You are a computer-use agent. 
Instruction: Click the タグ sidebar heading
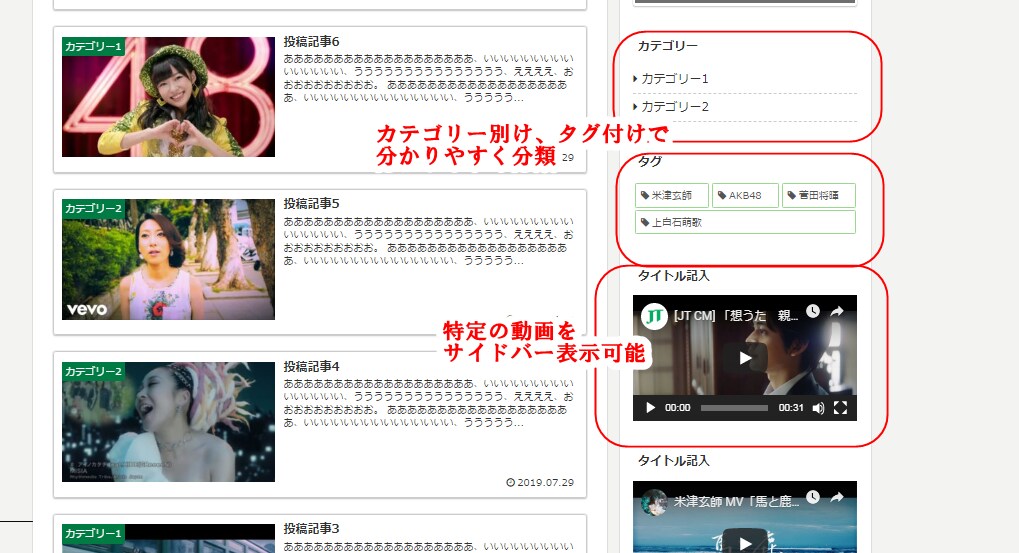650,161
